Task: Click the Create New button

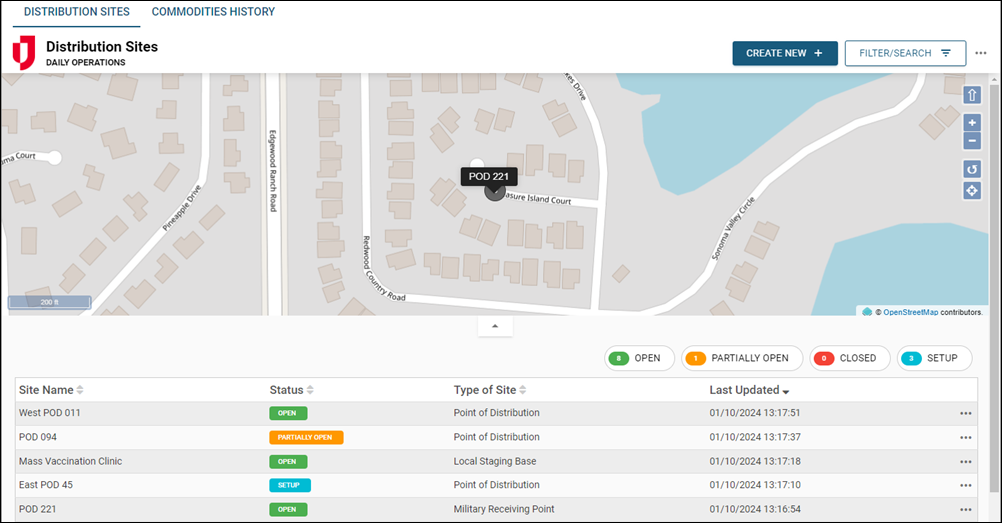Action: (x=784, y=53)
